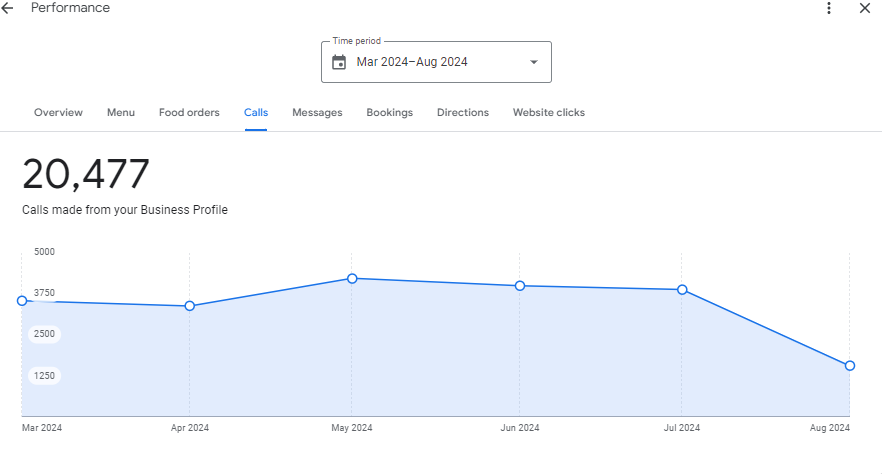The image size is (882, 474).
Task: Switch to the Overview tab
Action: pyautogui.click(x=58, y=113)
